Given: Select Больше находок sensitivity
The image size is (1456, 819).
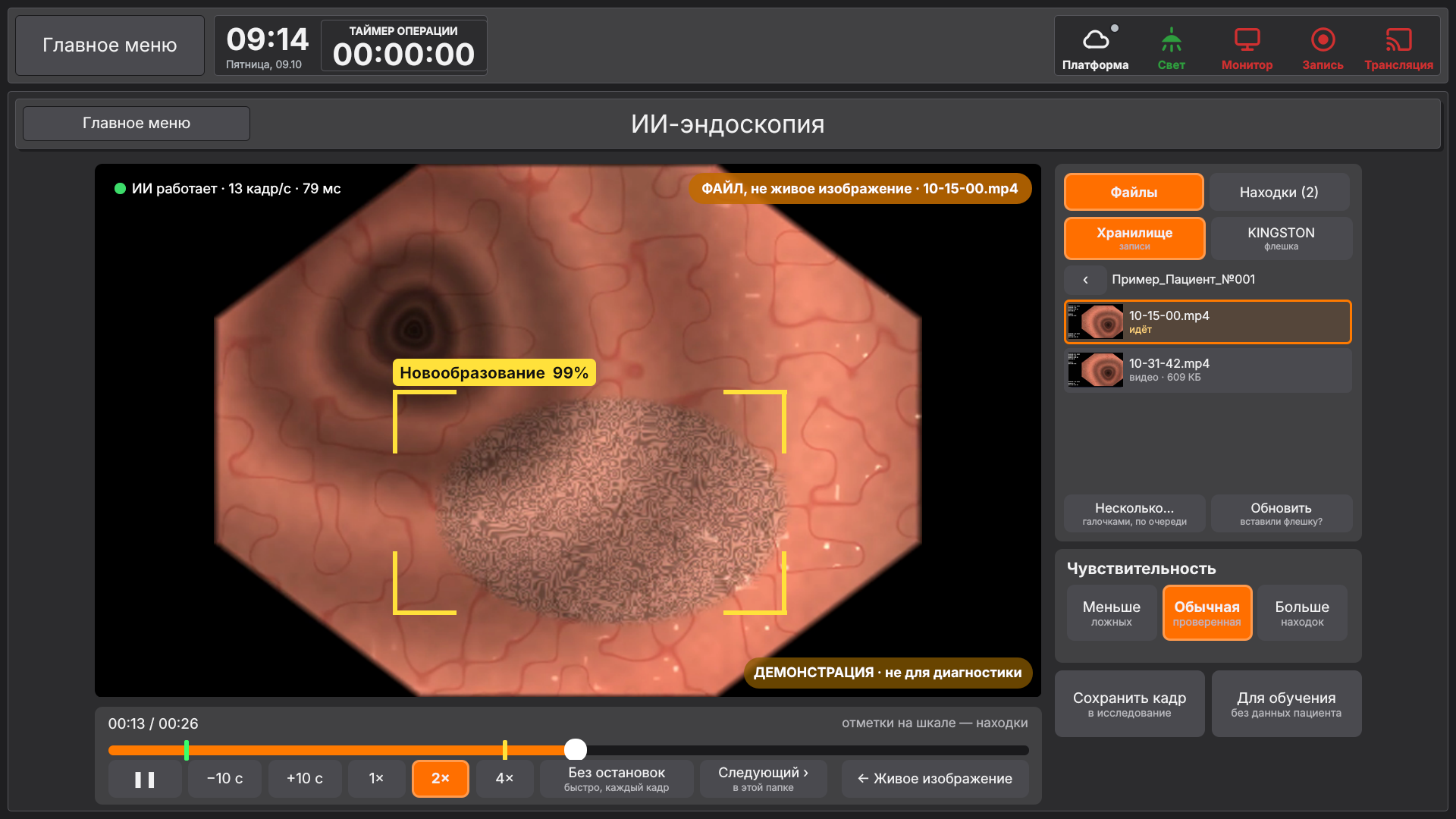Looking at the screenshot, I should pos(1302,613).
